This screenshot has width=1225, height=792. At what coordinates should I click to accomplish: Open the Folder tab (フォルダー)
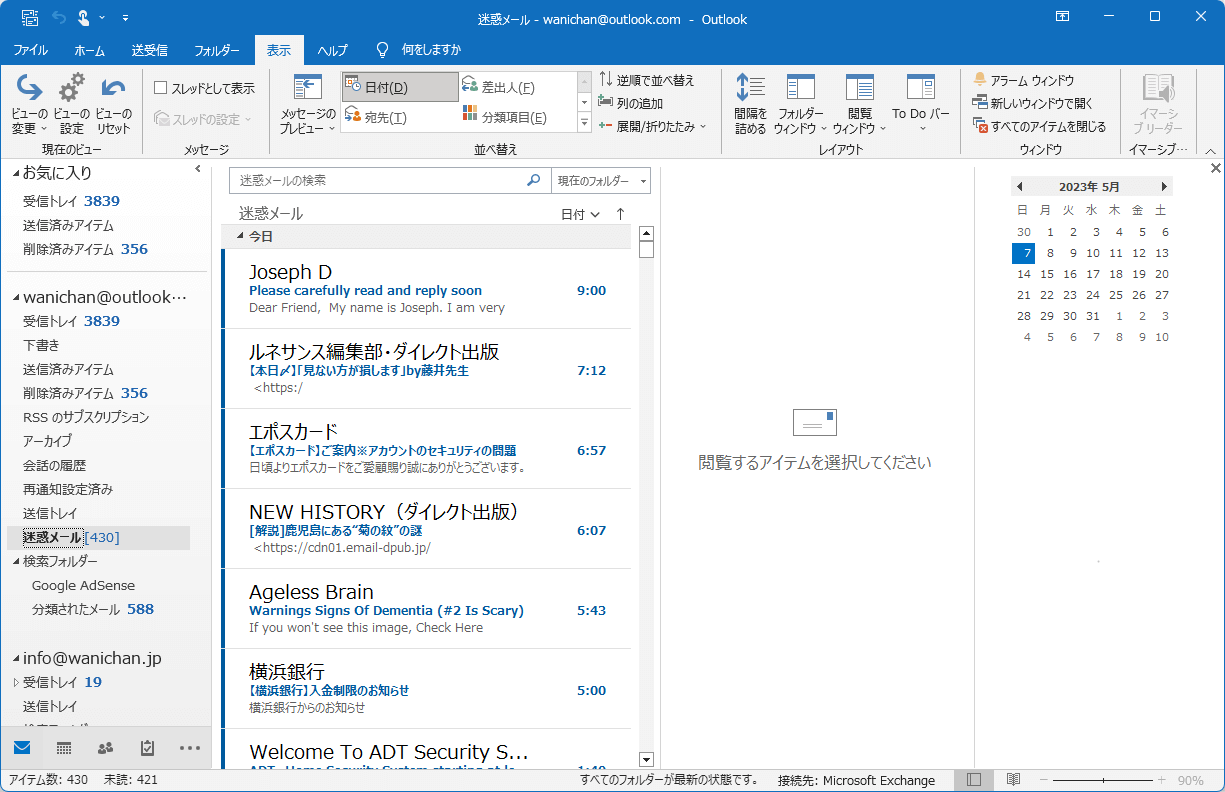click(x=217, y=50)
